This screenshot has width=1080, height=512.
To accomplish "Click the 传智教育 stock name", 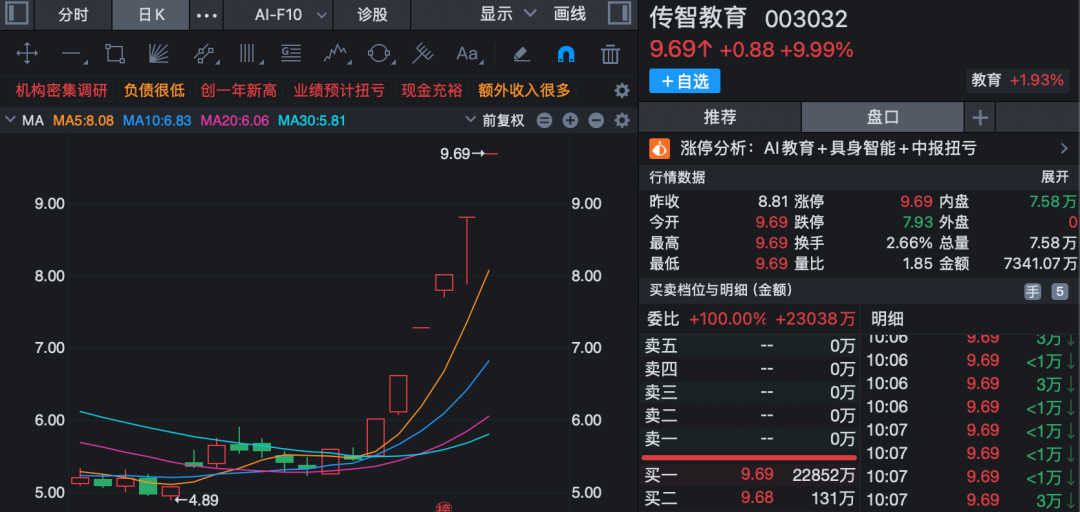I will coord(698,19).
